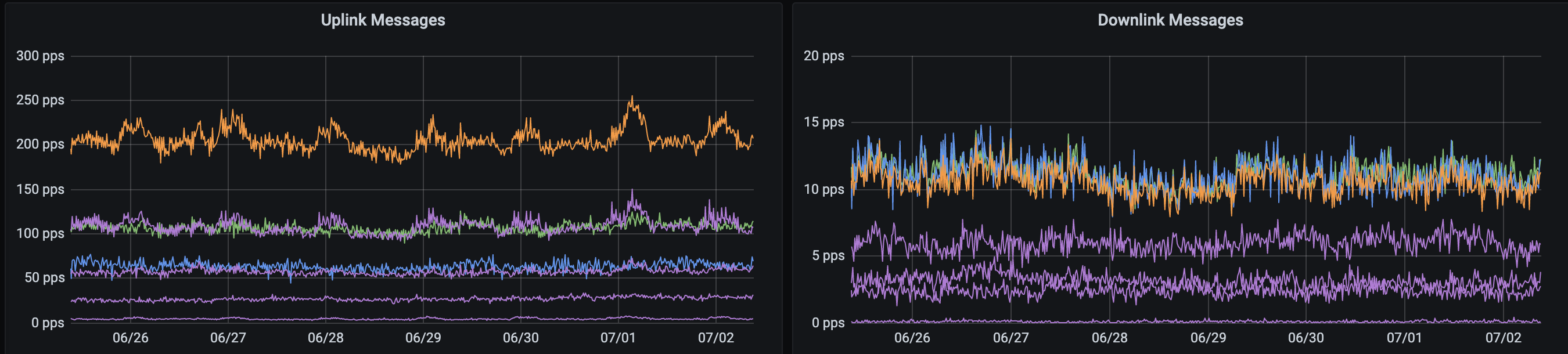
Task: Click the 300 pps label in Uplink Messages
Action: click(x=40, y=56)
